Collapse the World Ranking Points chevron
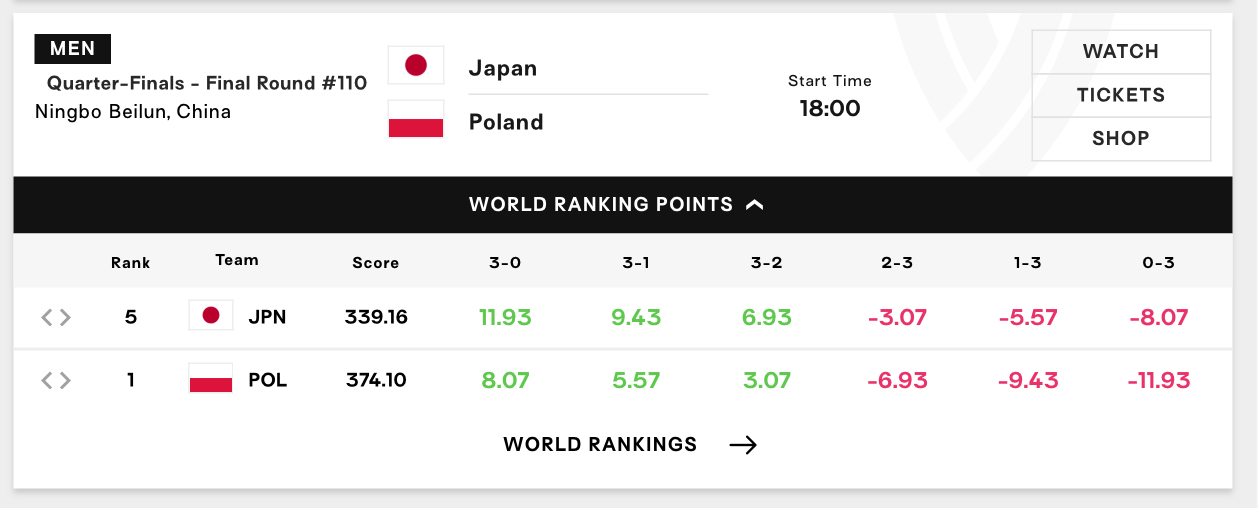Image resolution: width=1258 pixels, height=508 pixels. [x=755, y=205]
